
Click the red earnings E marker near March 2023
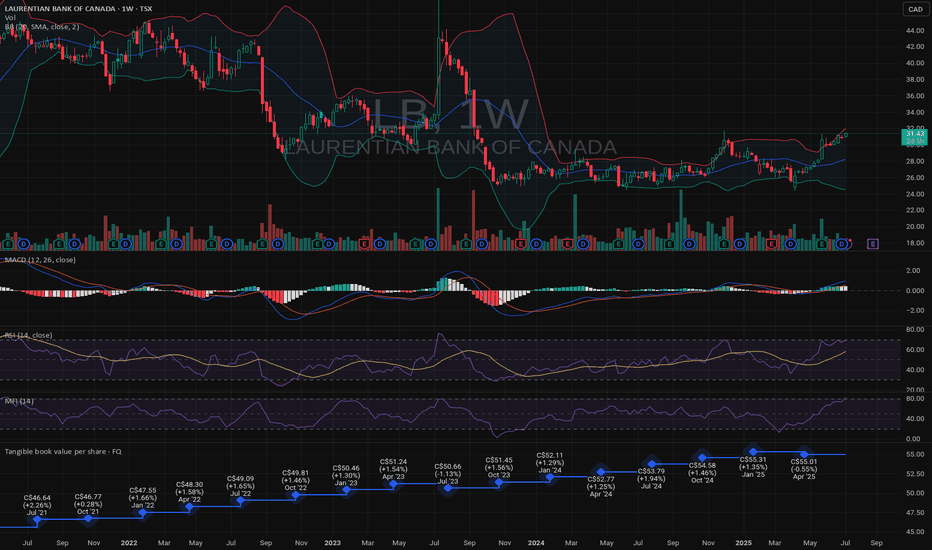click(x=364, y=244)
